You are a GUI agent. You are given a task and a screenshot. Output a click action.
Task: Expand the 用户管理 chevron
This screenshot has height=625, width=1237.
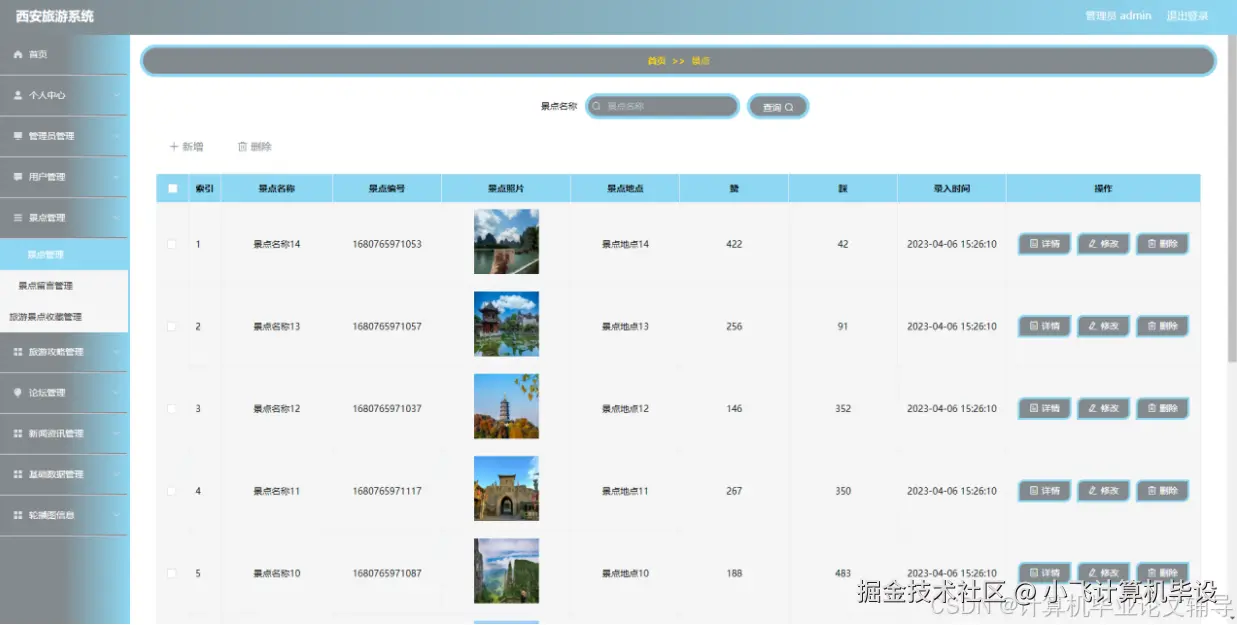tap(116, 177)
